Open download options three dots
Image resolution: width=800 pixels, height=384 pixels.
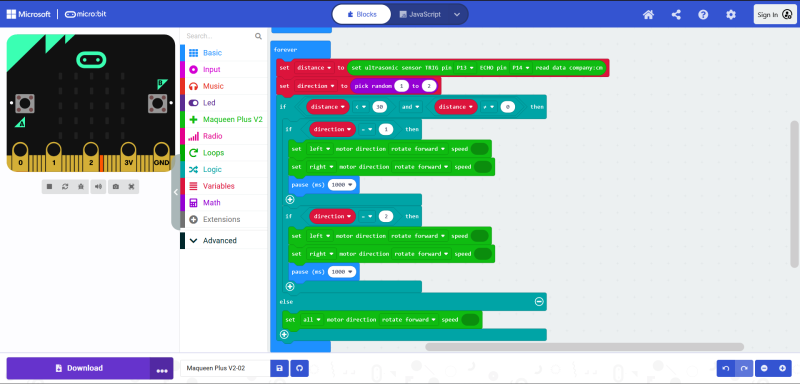[x=162, y=369]
